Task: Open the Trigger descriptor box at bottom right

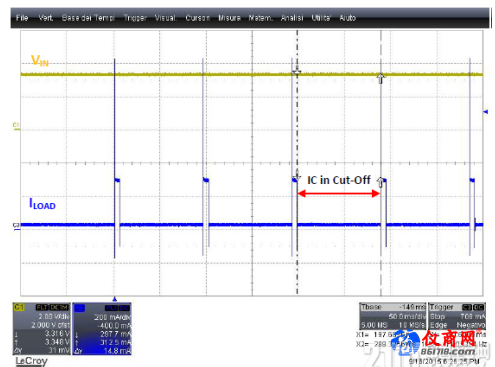Action: point(457,316)
